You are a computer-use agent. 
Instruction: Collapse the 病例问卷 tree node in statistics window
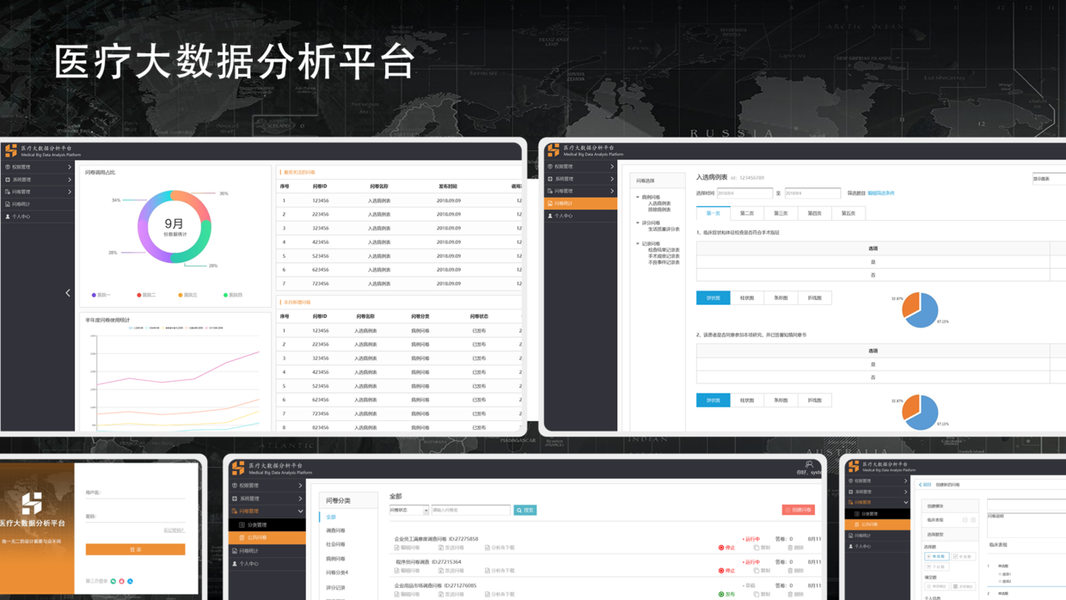(x=638, y=197)
